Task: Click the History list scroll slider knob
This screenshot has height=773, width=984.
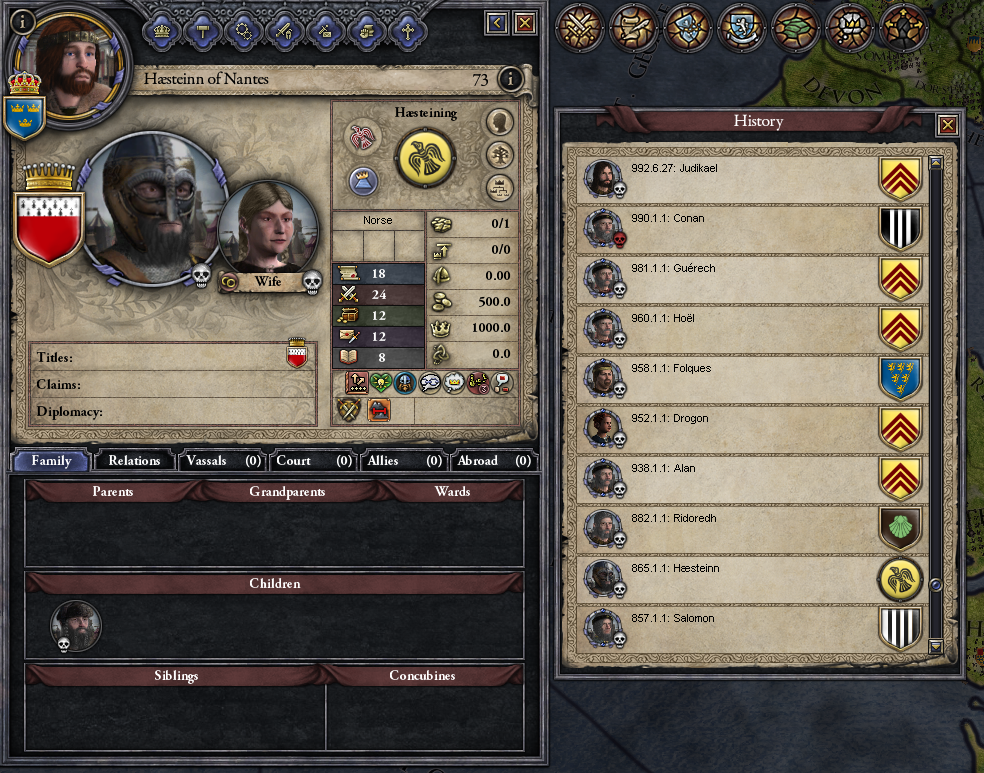Action: click(x=935, y=585)
